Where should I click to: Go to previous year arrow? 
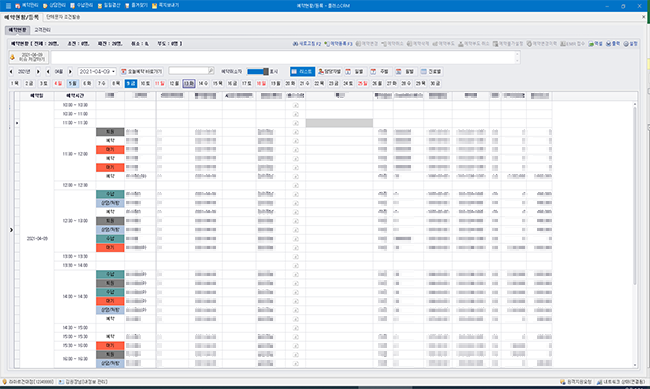(11, 72)
